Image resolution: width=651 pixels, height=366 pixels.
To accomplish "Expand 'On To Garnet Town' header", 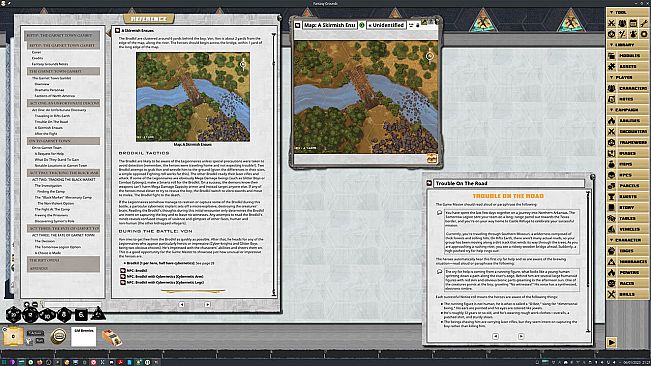I will pyautogui.click(x=64, y=141).
